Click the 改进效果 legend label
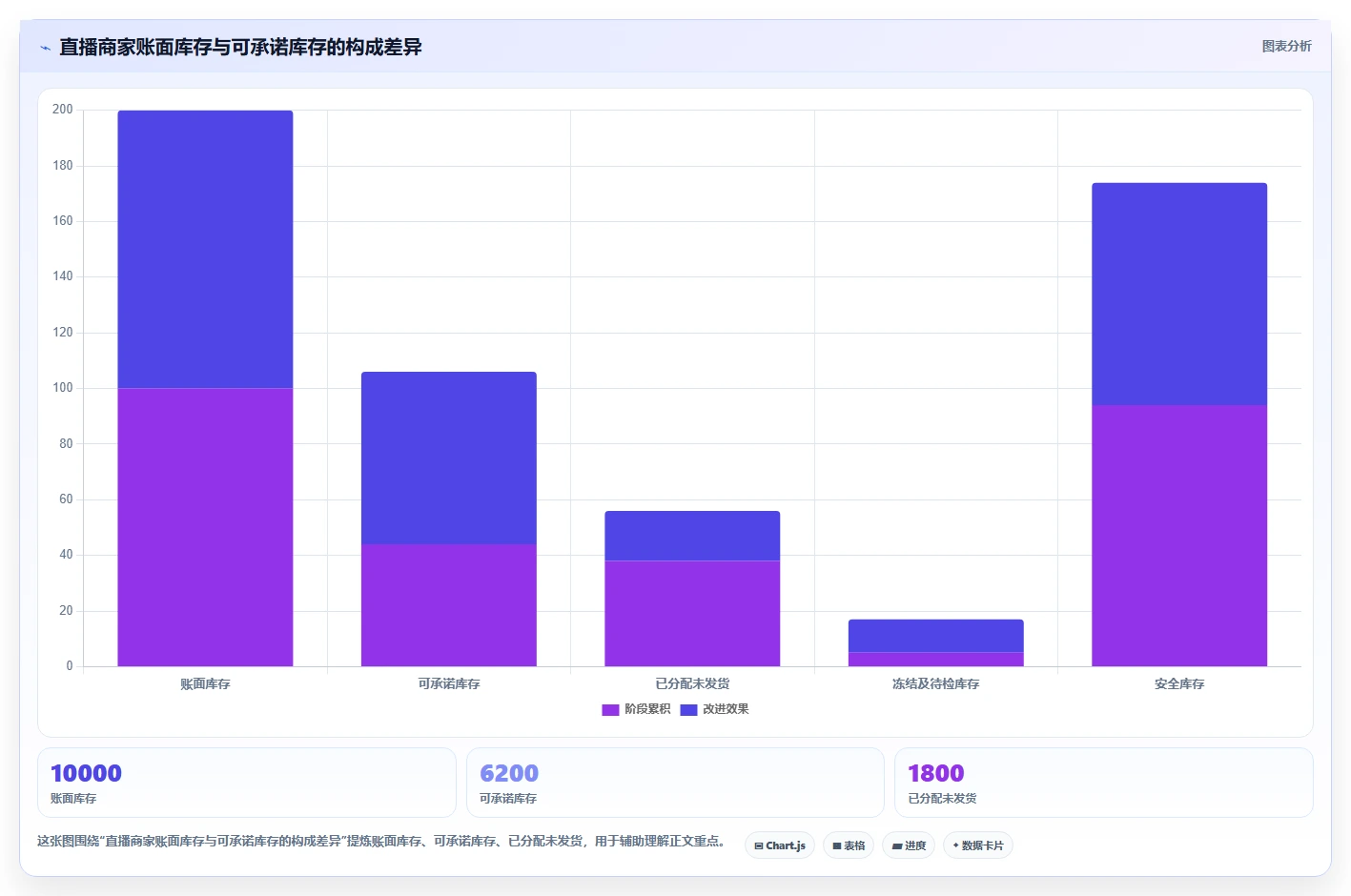 pyautogui.click(x=726, y=709)
